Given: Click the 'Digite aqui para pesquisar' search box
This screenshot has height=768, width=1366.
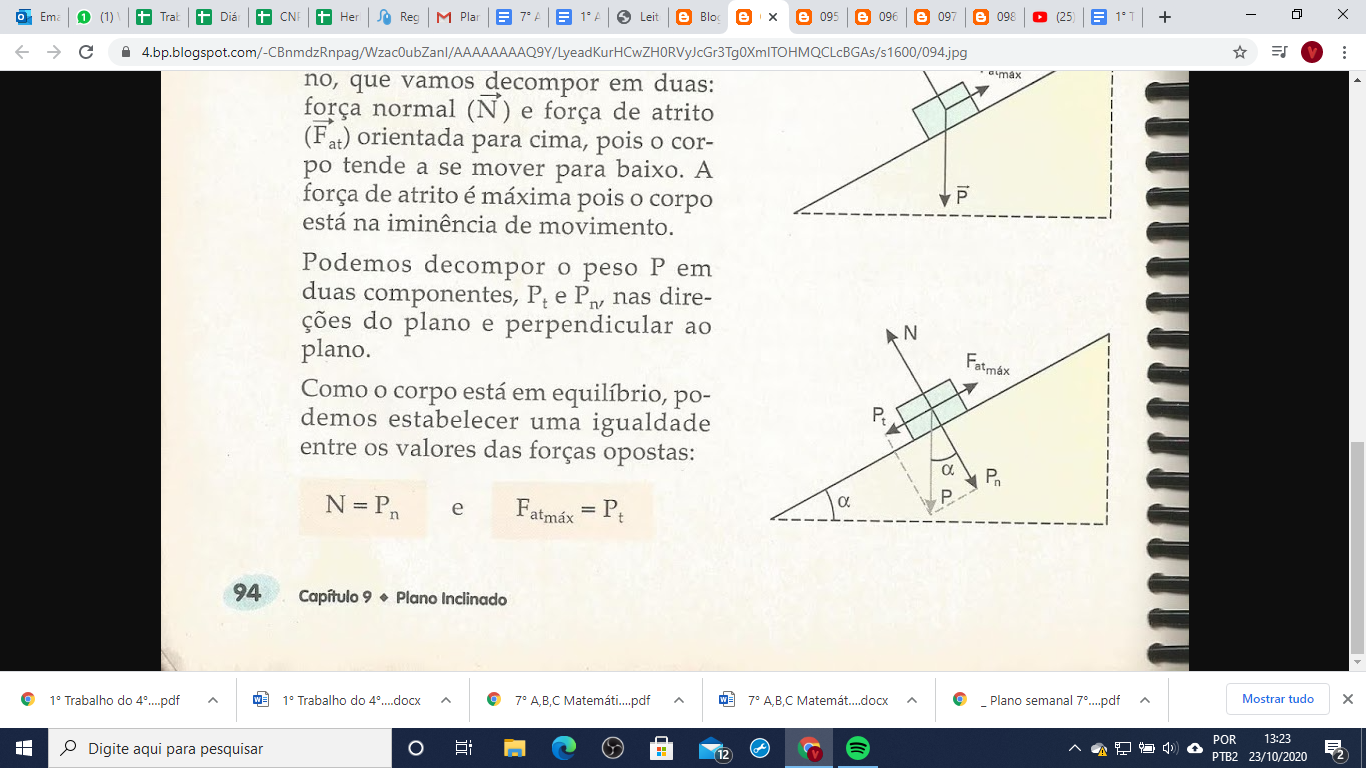Looking at the screenshot, I should [220, 748].
